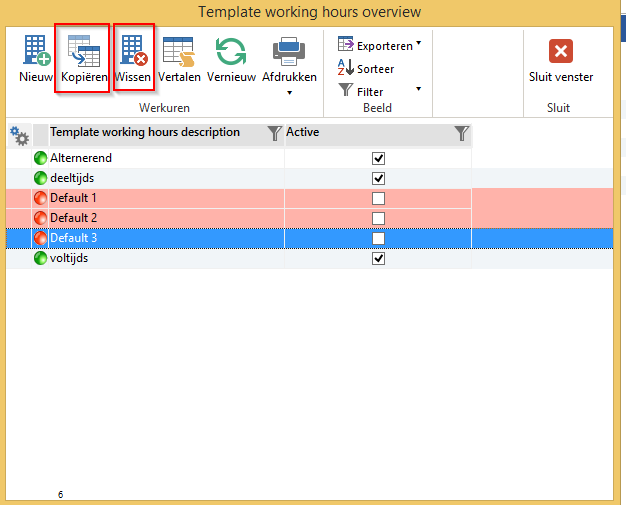626x505 pixels.
Task: Select the Default 2 row
Action: click(150, 218)
